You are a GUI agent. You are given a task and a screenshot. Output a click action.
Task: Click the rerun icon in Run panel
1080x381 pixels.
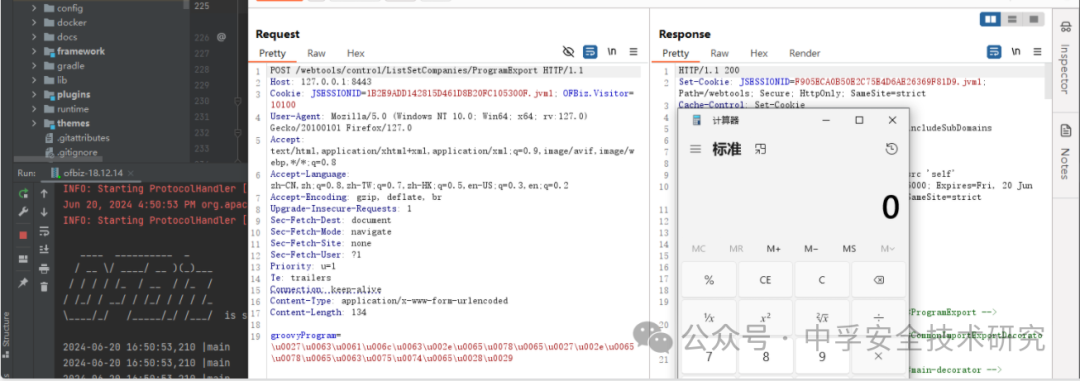[23, 194]
